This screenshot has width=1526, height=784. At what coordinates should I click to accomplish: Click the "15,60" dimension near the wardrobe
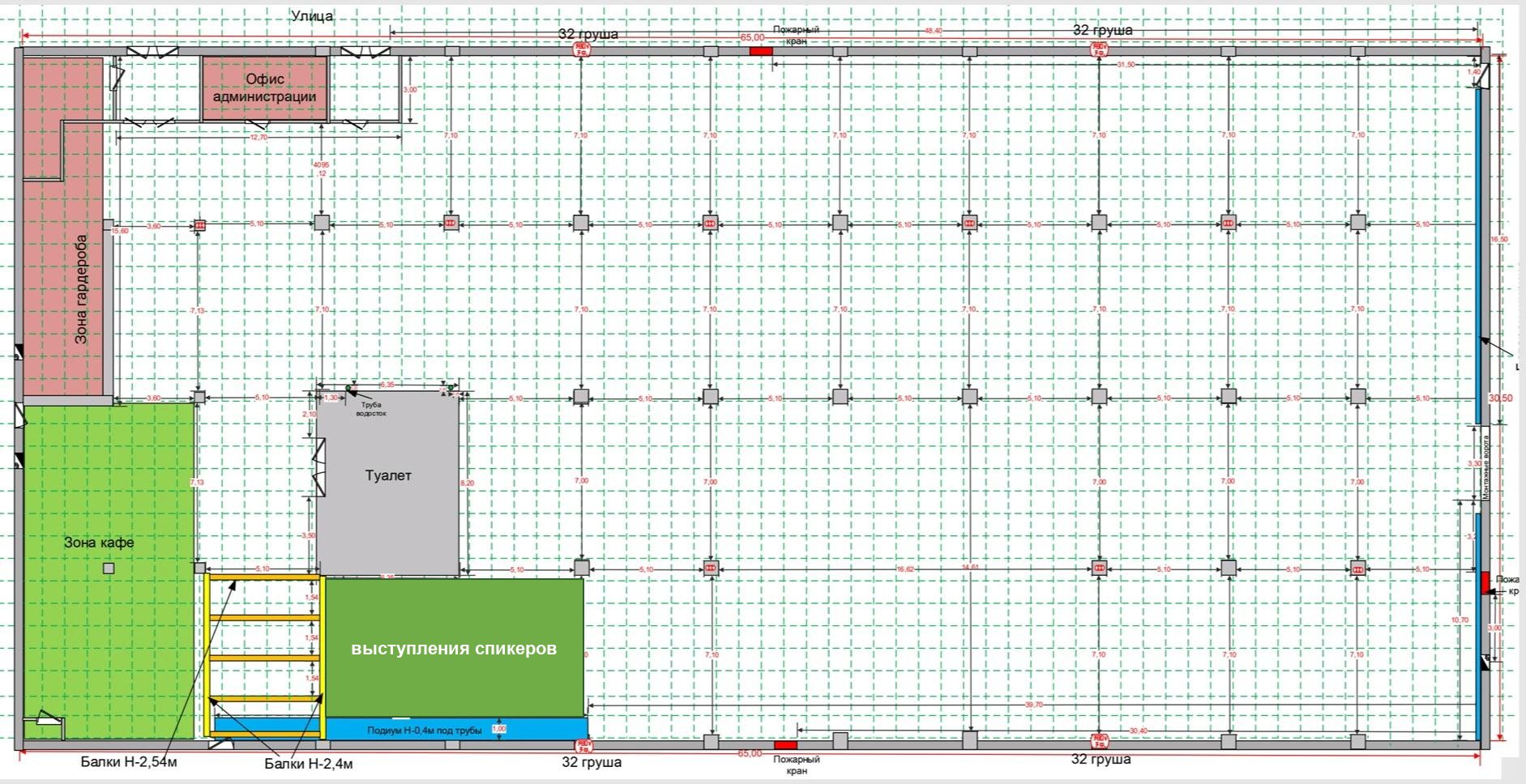(x=120, y=232)
